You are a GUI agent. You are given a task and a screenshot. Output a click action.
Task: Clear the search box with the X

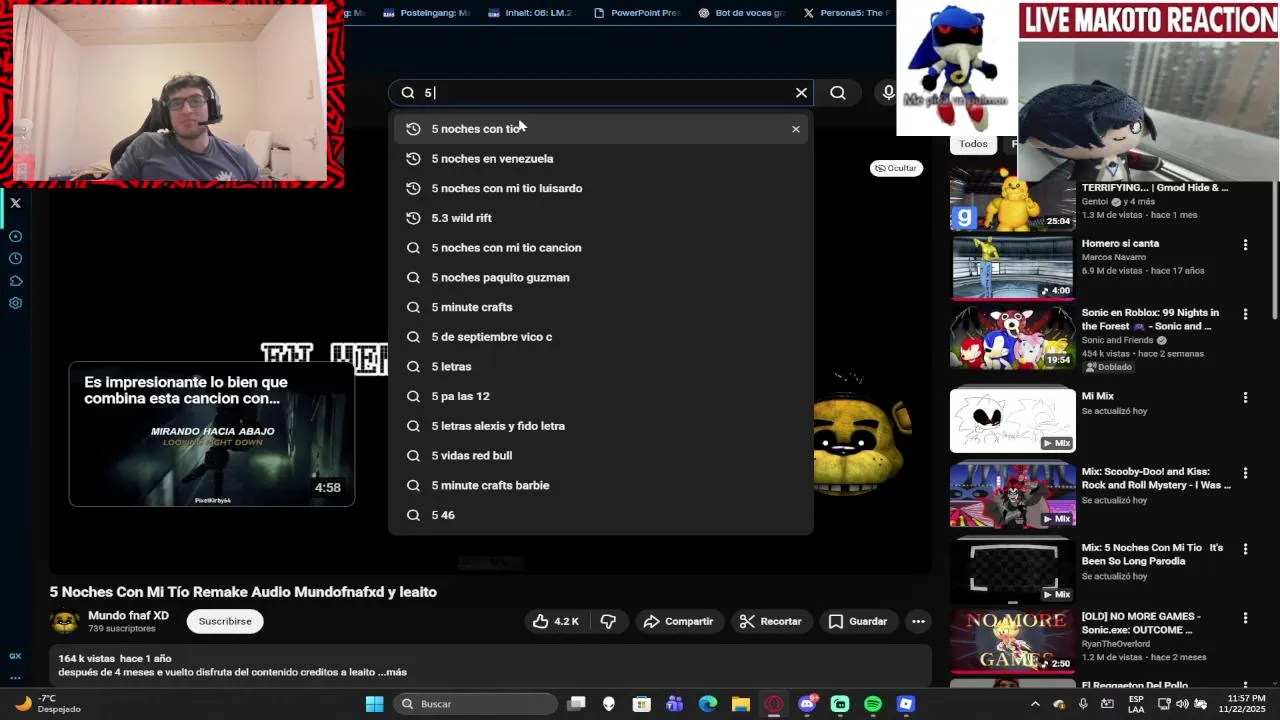pos(801,93)
